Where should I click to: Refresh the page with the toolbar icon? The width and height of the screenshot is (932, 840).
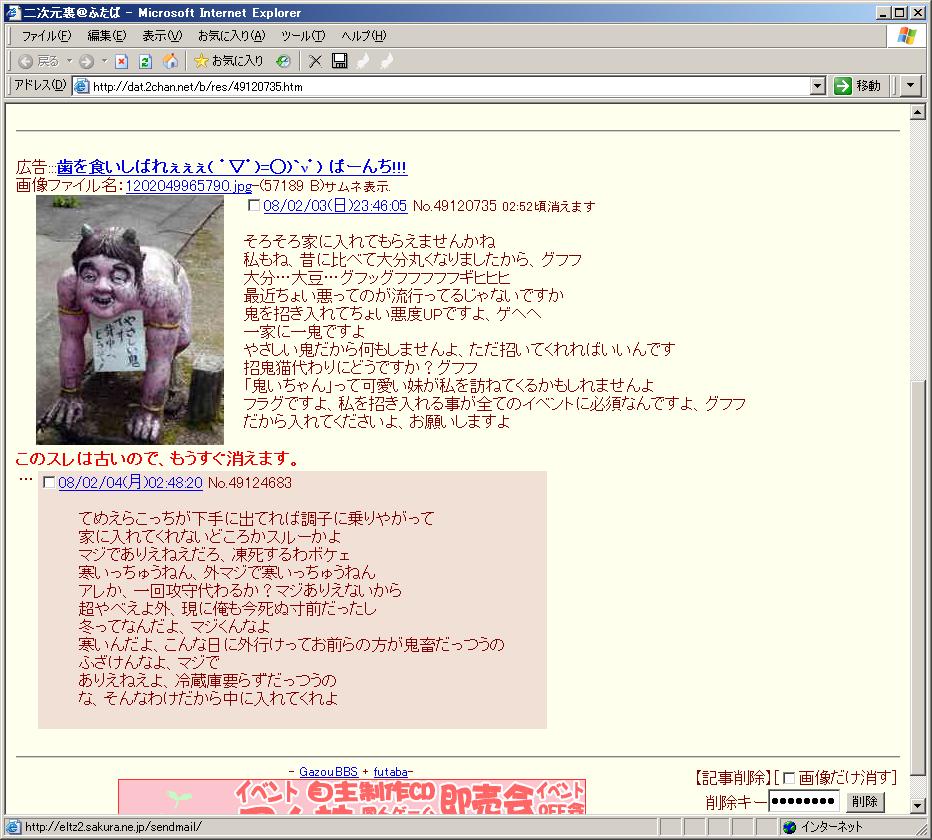click(x=145, y=61)
